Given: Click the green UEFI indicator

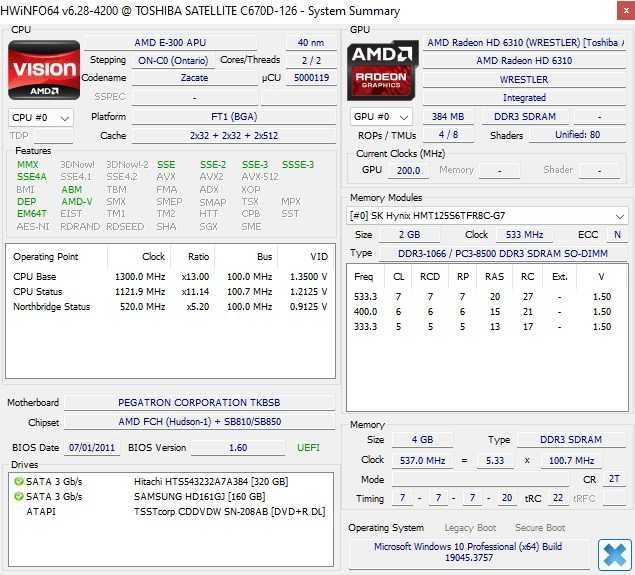Looking at the screenshot, I should (308, 448).
